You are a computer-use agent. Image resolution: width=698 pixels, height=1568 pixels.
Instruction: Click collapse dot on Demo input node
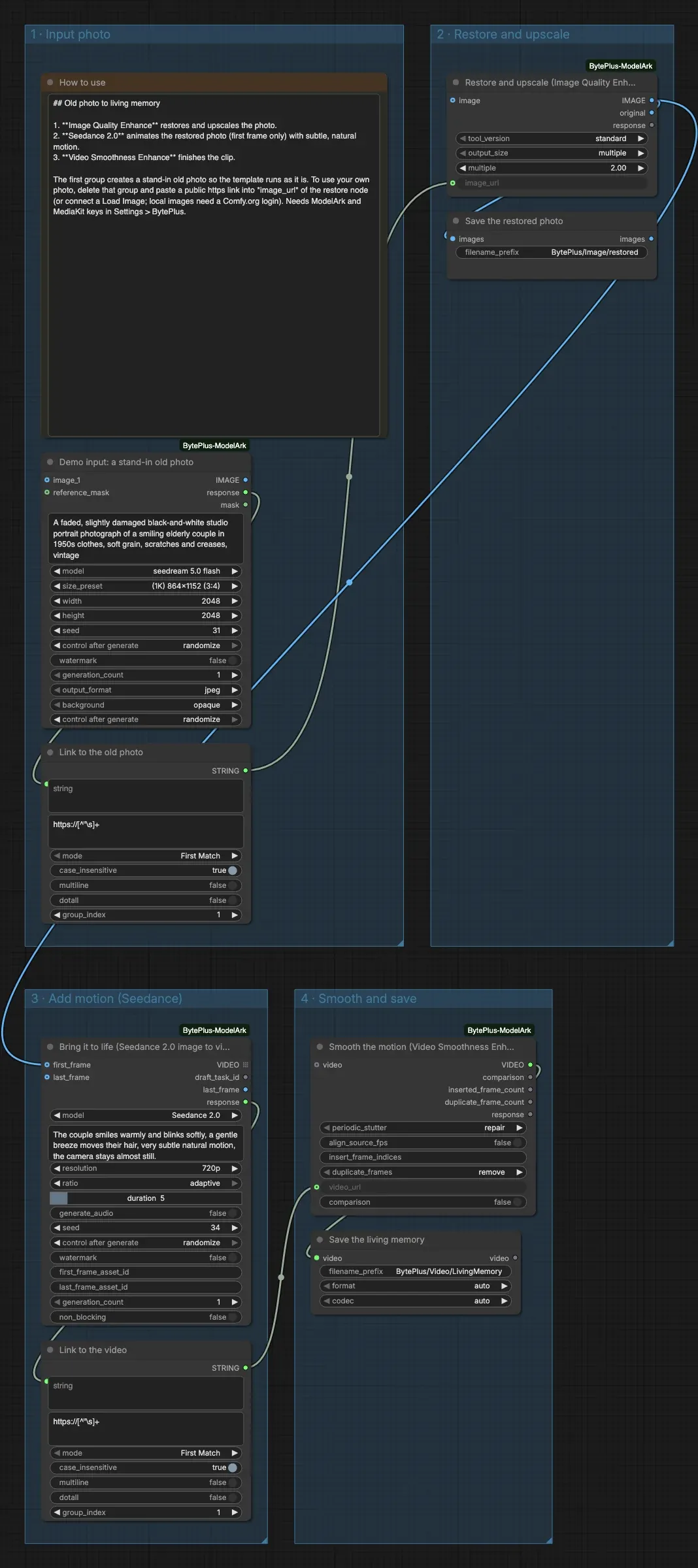coord(50,462)
